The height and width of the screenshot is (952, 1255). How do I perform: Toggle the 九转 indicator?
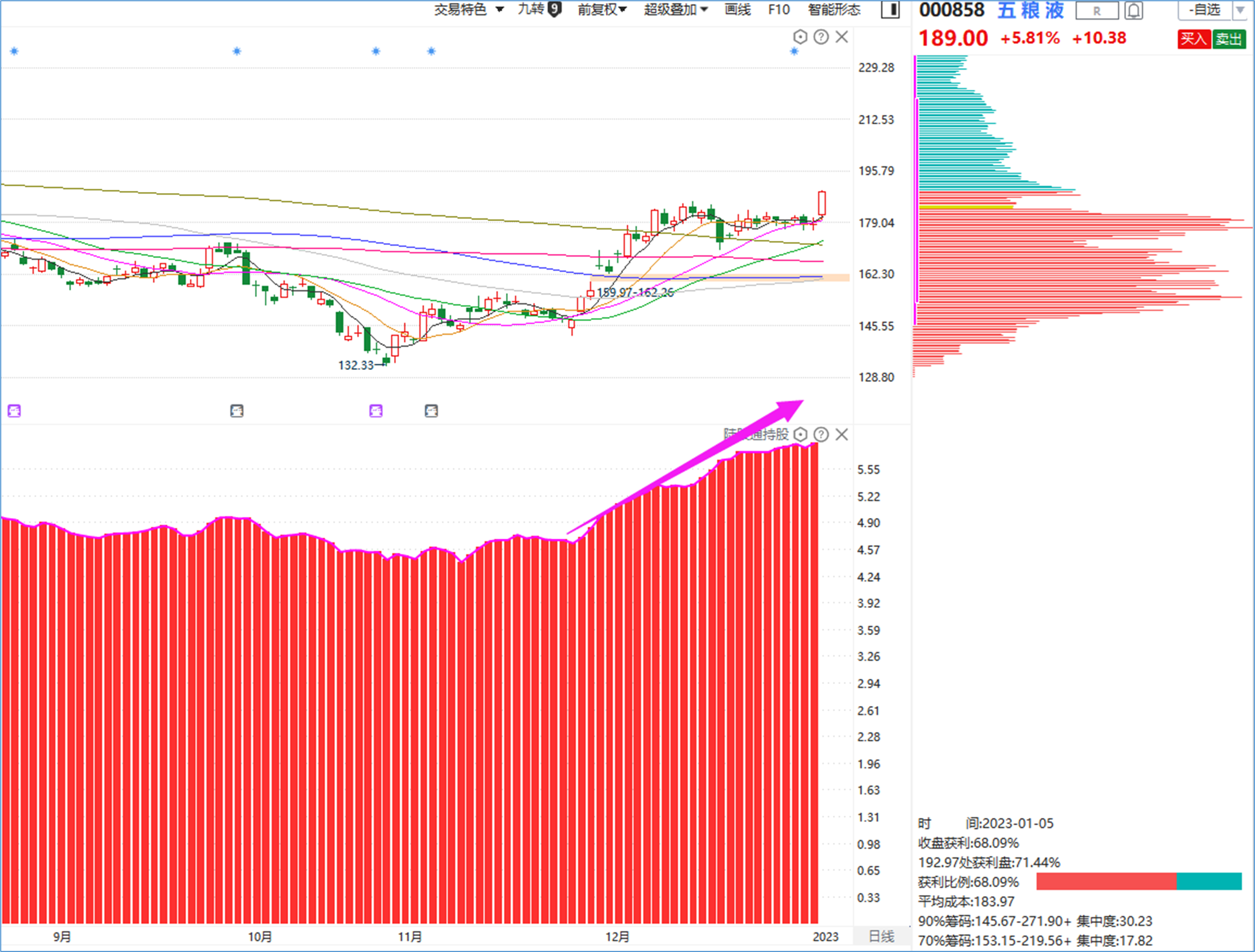tap(539, 9)
